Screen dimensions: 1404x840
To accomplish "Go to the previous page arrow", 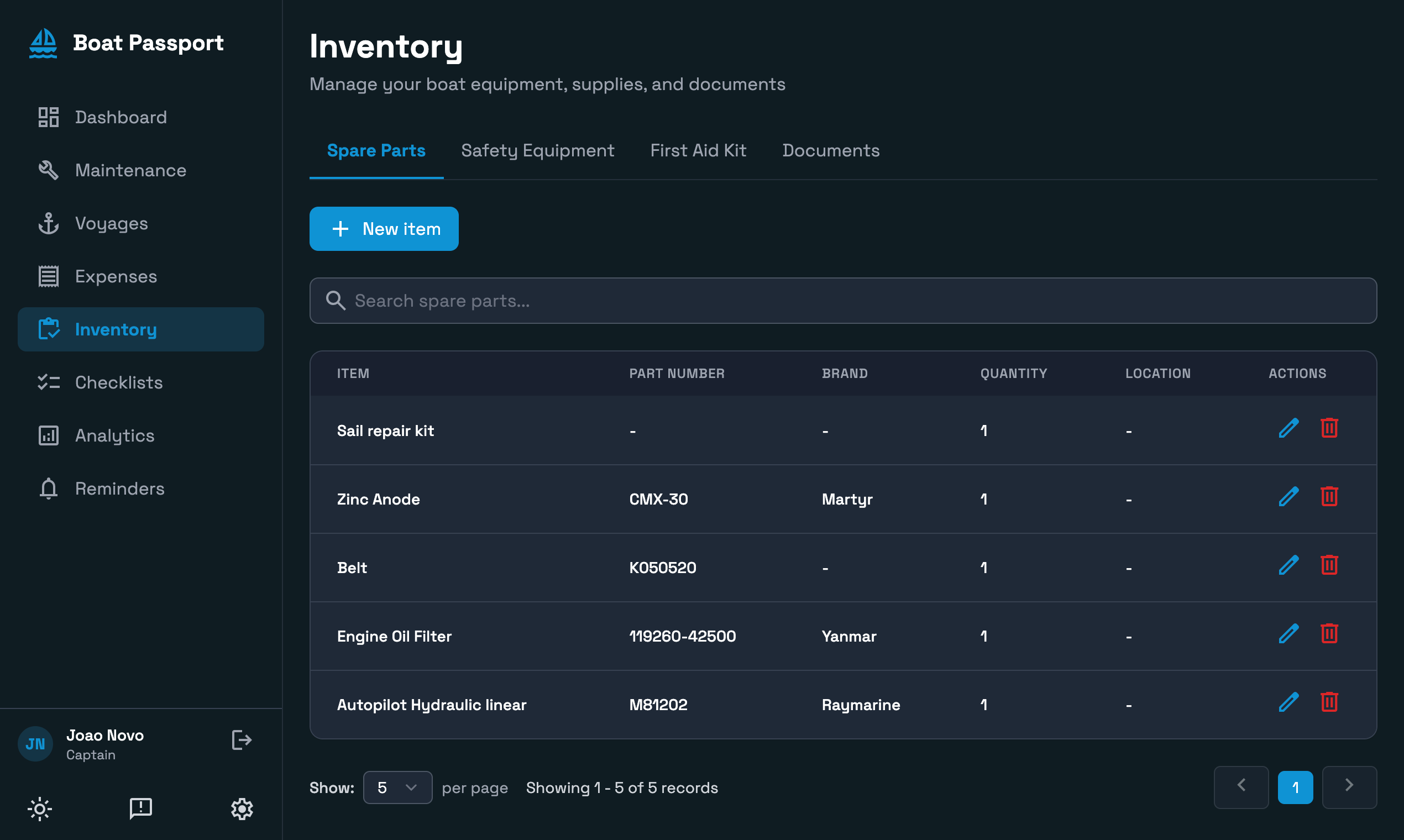I will click(1240, 786).
